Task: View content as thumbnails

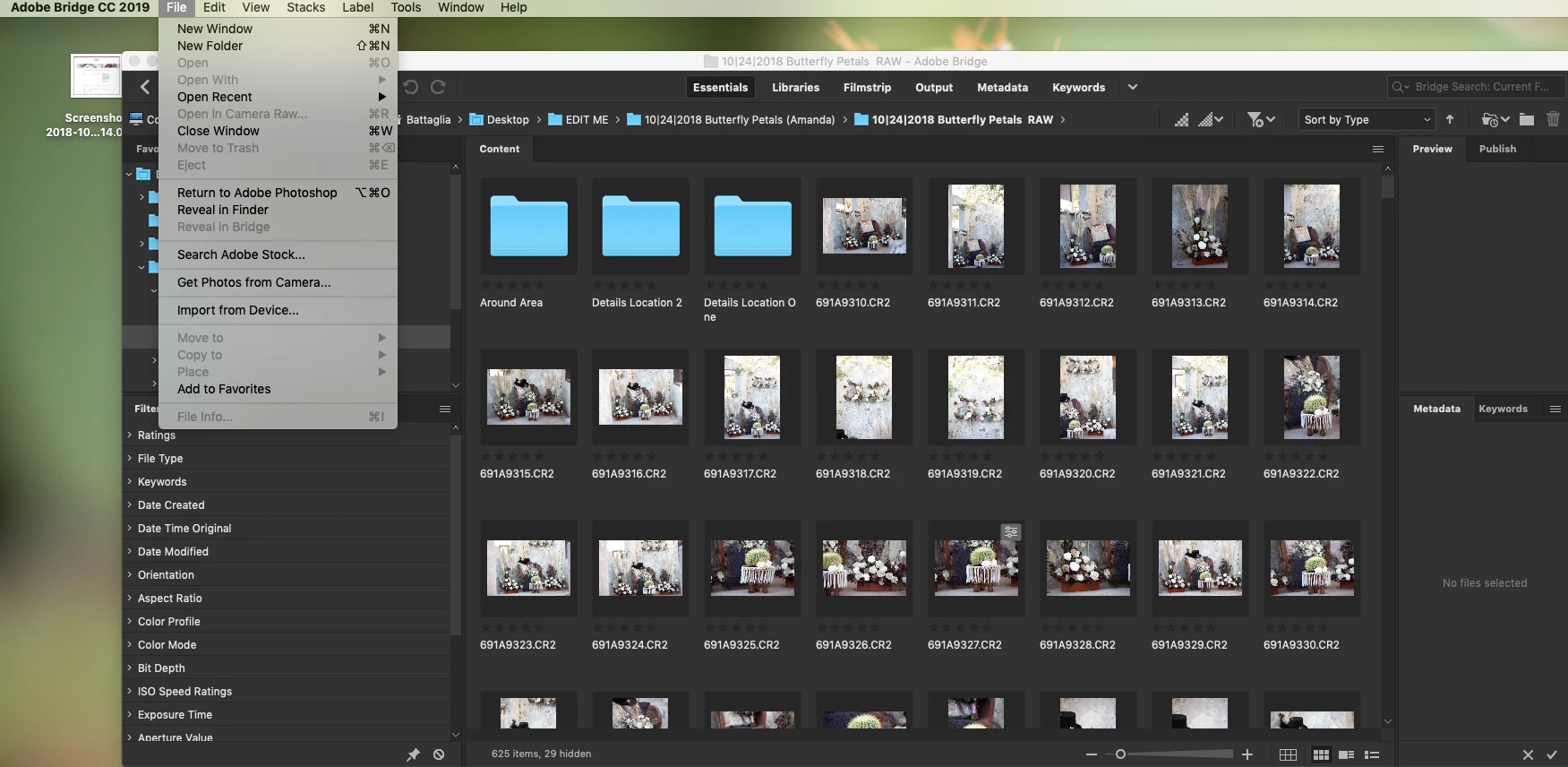Action: click(1321, 754)
